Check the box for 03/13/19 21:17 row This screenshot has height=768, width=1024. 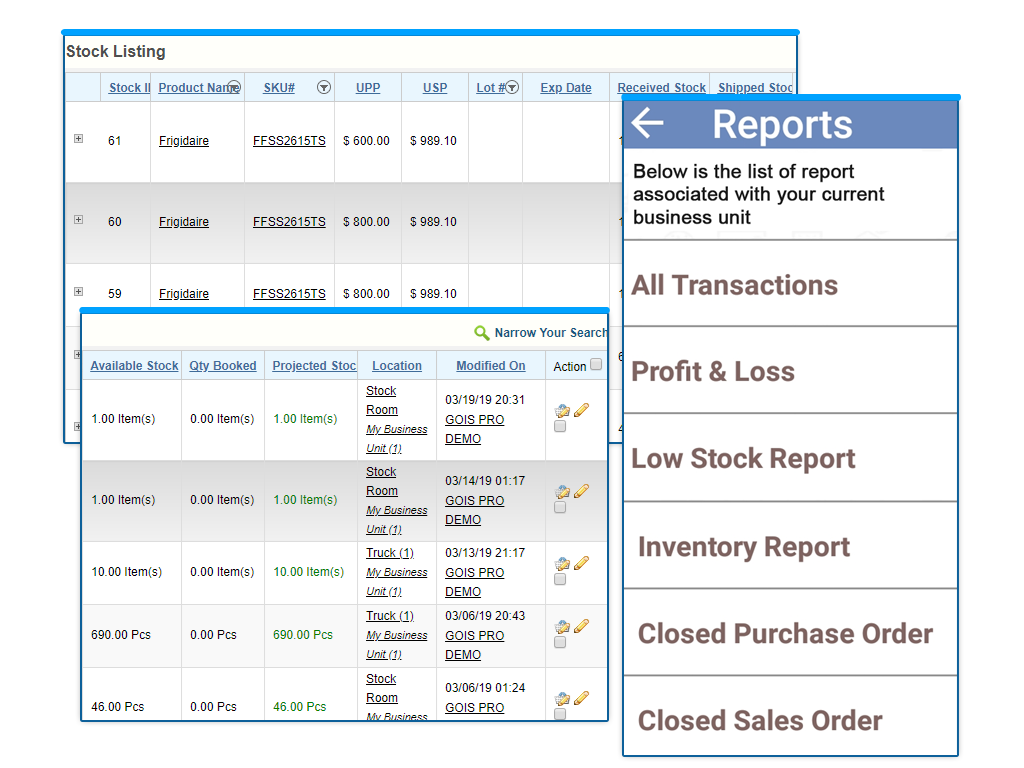pos(560,579)
